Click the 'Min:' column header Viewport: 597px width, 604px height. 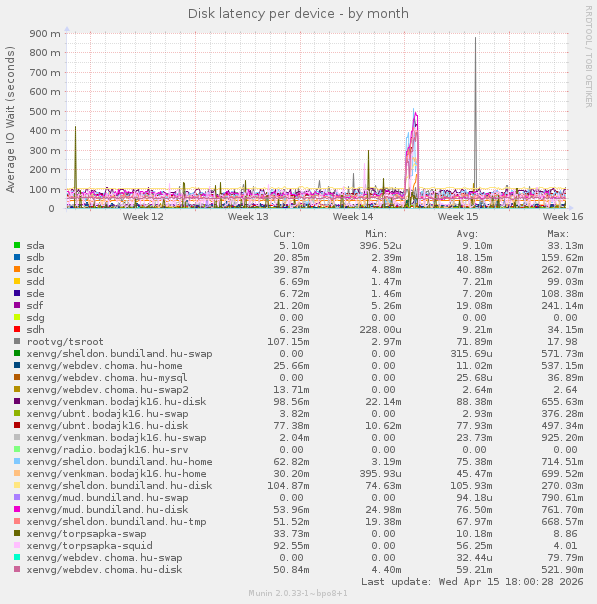pos(376,234)
